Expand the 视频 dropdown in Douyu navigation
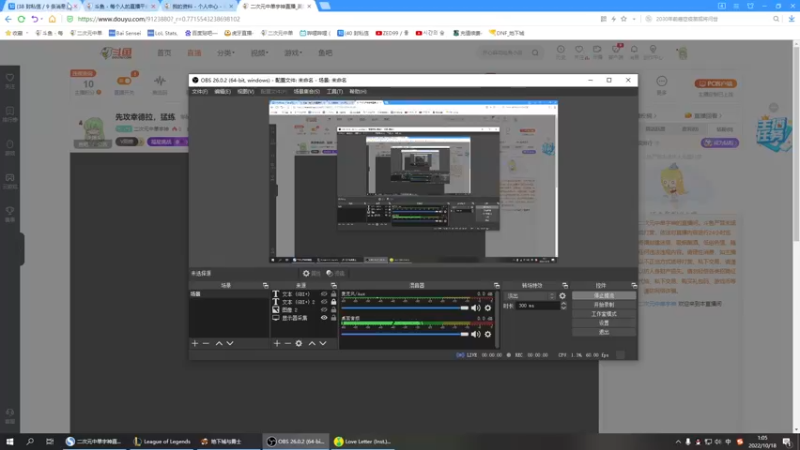The width and height of the screenshot is (800, 450). pyautogui.click(x=259, y=53)
